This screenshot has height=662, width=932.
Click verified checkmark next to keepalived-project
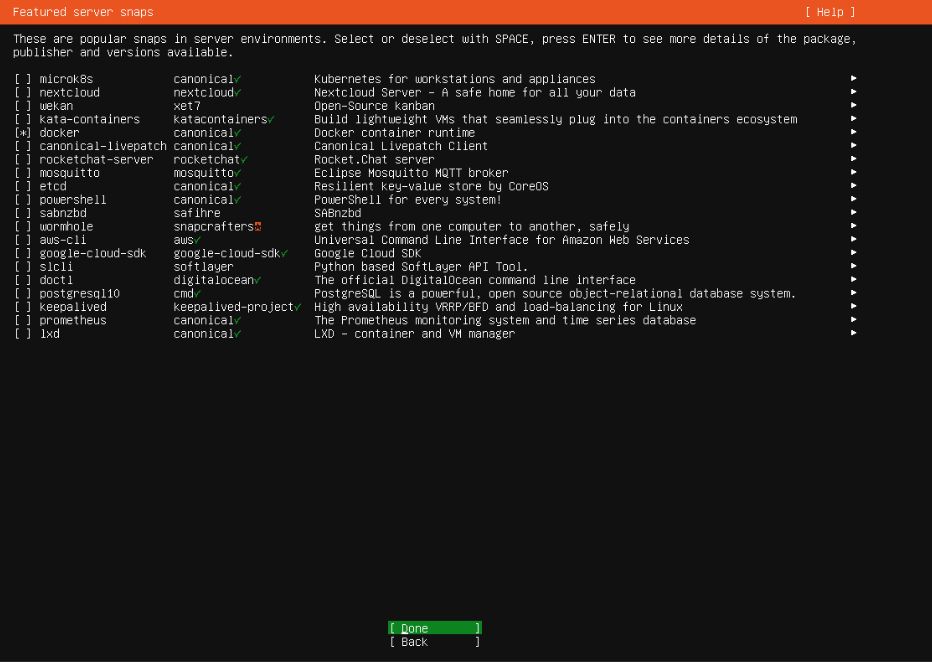[x=298, y=307]
